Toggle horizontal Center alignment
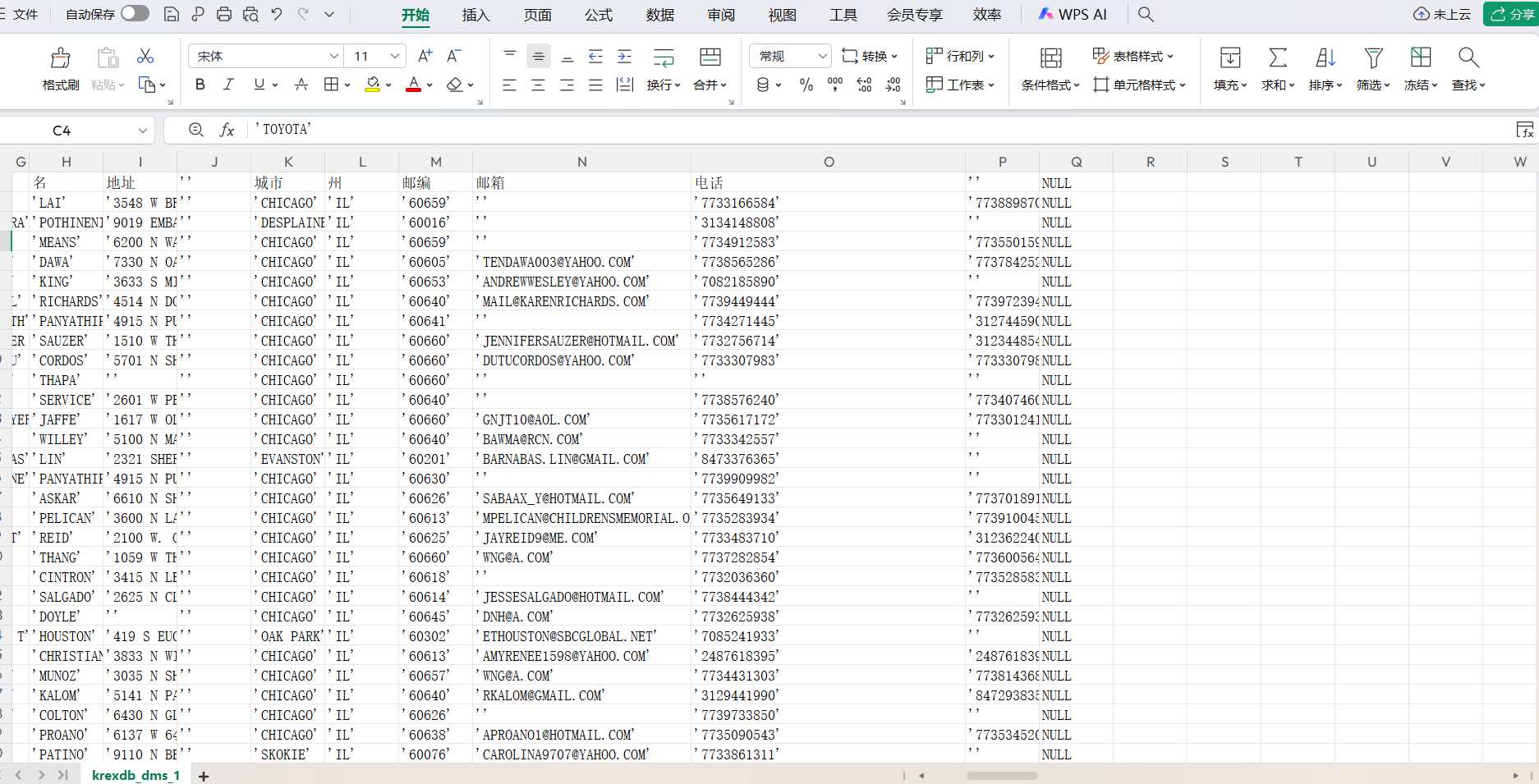This screenshot has height=784, width=1539. pos(538,85)
